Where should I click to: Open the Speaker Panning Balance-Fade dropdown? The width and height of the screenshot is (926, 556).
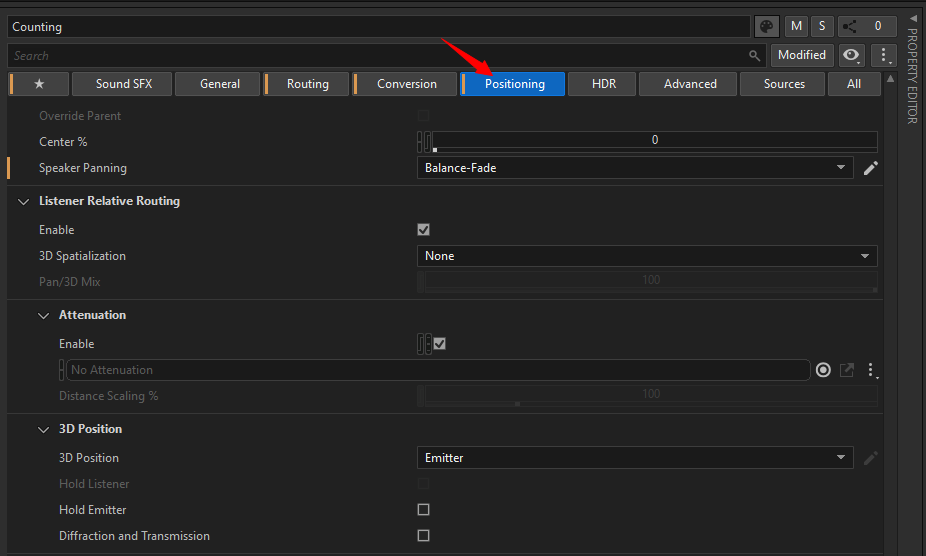(635, 168)
